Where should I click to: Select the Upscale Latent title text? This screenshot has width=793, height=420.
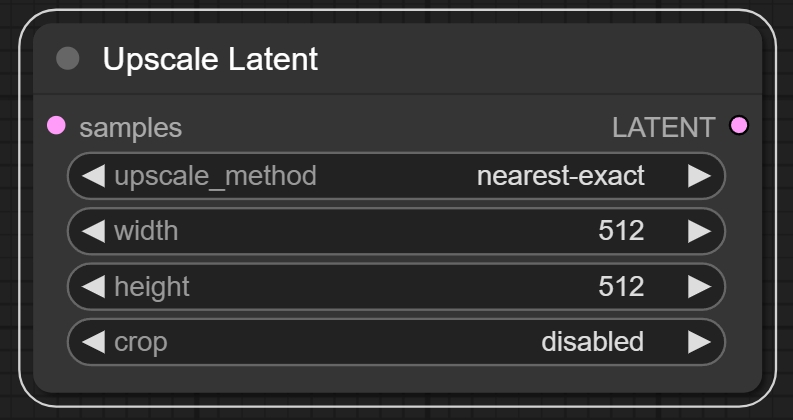(210, 59)
